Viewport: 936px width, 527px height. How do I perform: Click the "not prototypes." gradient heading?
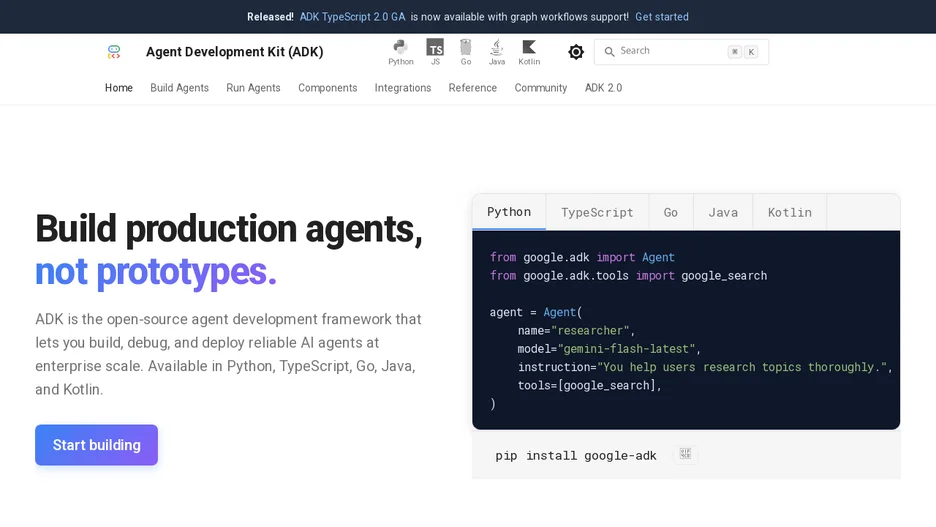156,272
